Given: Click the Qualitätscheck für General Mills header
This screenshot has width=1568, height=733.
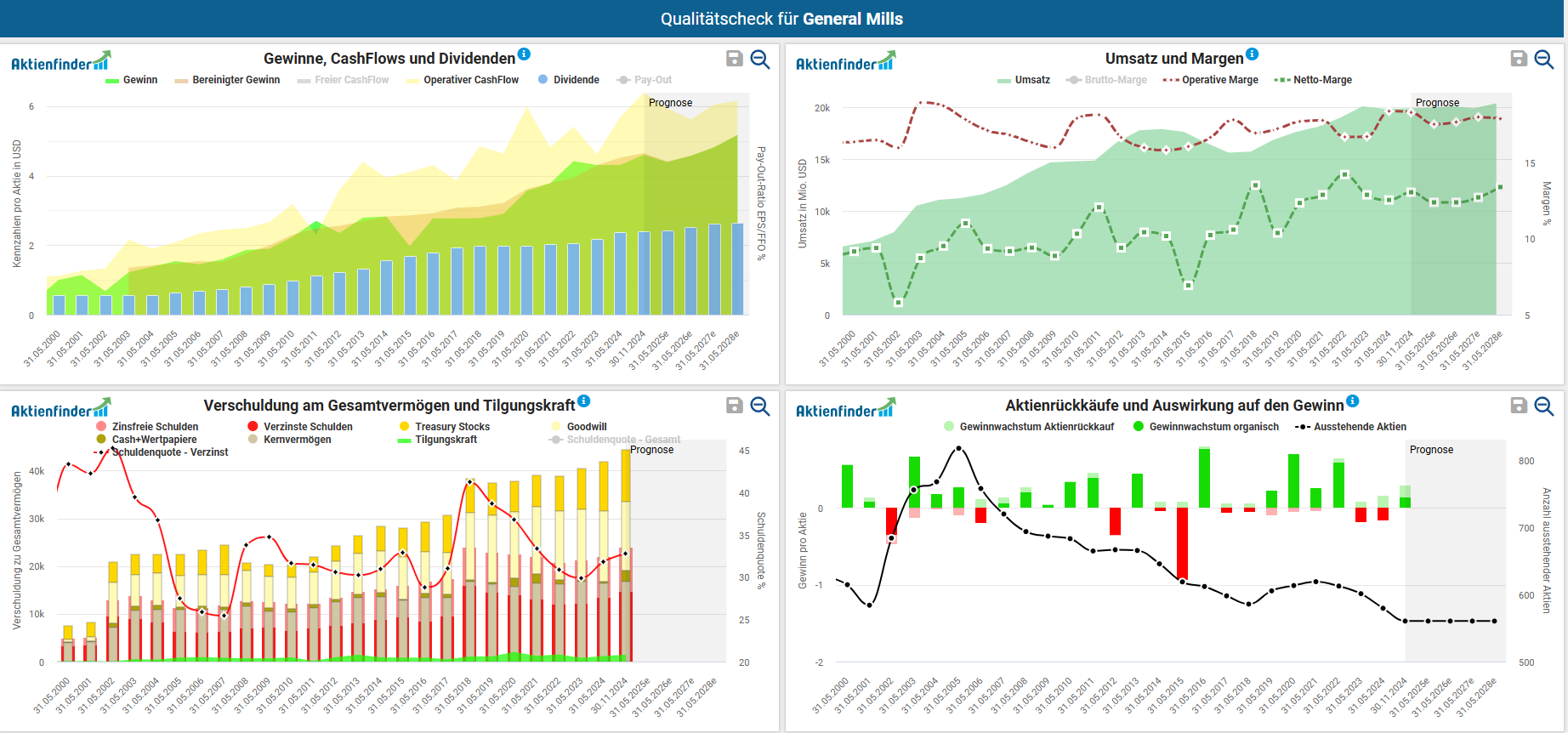Looking at the screenshot, I should pos(781,19).
